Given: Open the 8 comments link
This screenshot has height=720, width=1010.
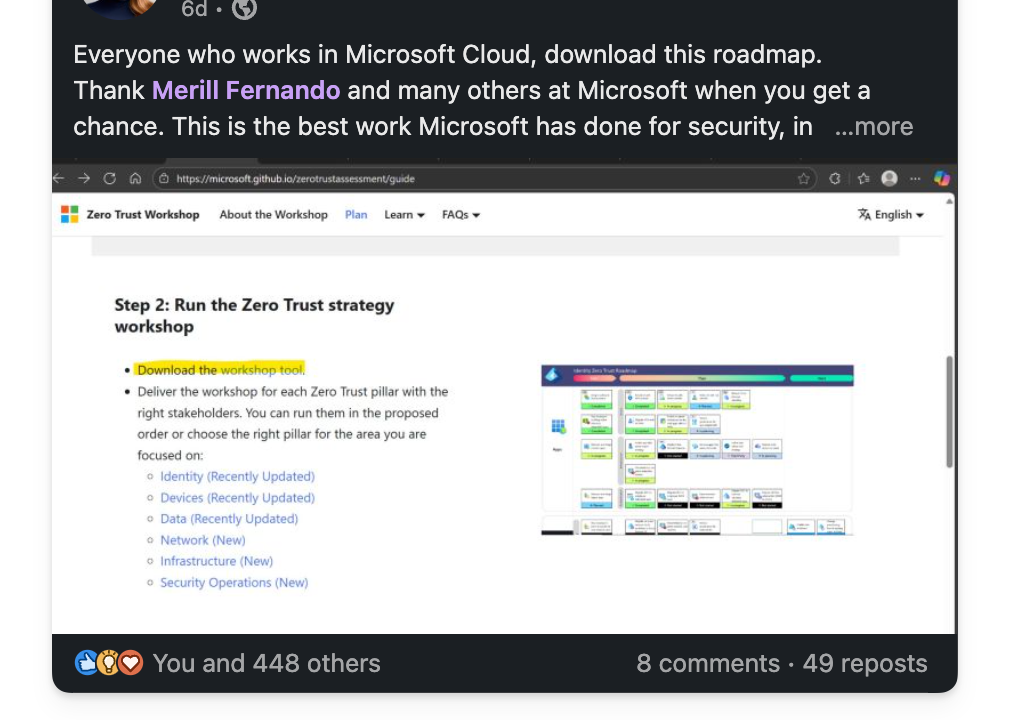Looking at the screenshot, I should click(x=708, y=663).
